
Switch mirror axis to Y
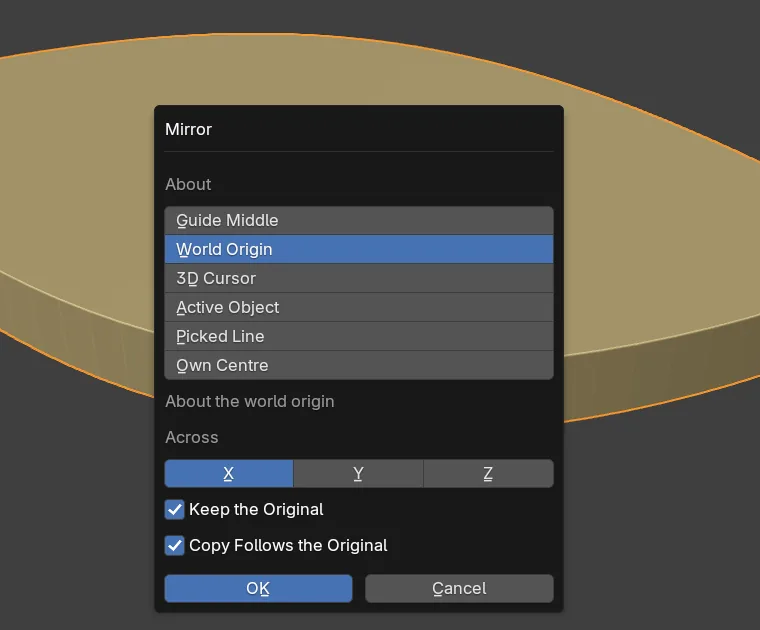(358, 473)
